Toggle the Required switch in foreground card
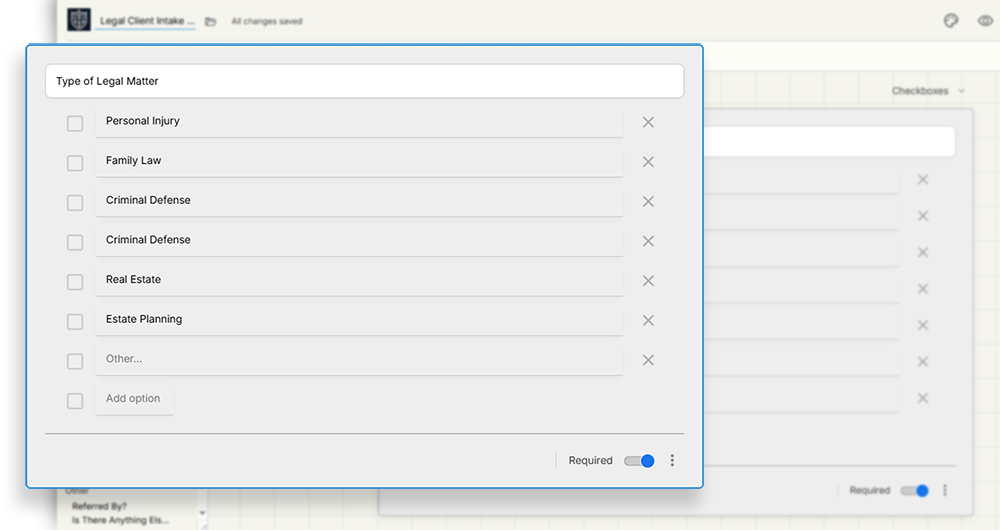This screenshot has width=1000, height=530. click(639, 461)
